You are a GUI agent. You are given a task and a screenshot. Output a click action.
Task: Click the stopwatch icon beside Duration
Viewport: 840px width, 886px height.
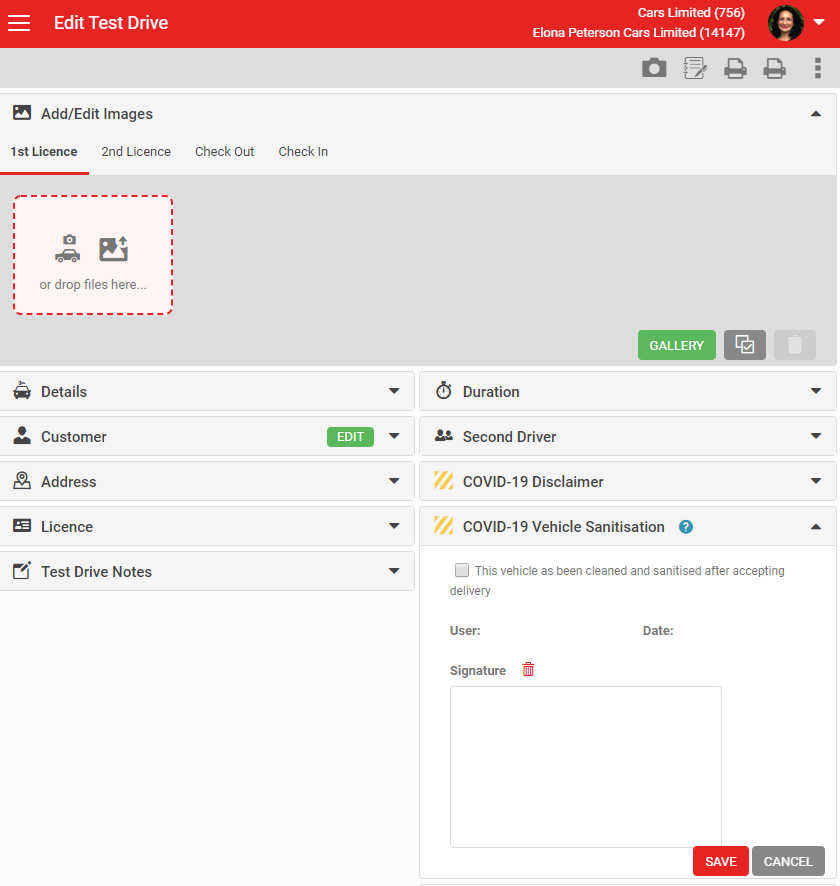tap(444, 390)
